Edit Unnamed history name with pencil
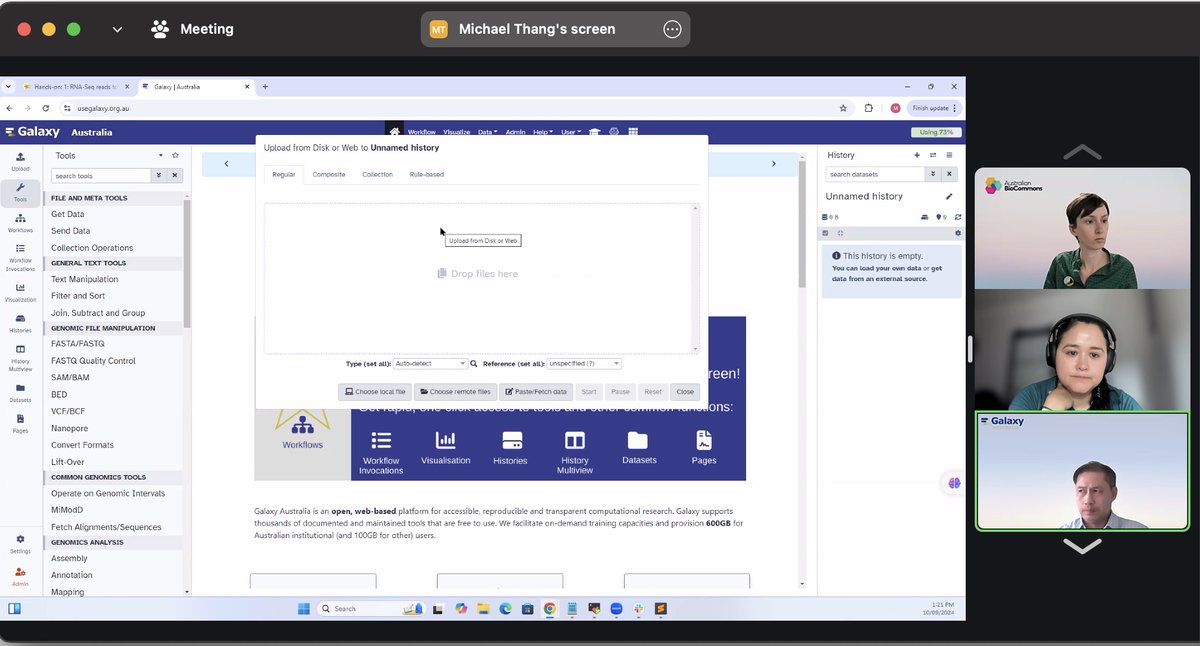1200x646 pixels. (949, 196)
